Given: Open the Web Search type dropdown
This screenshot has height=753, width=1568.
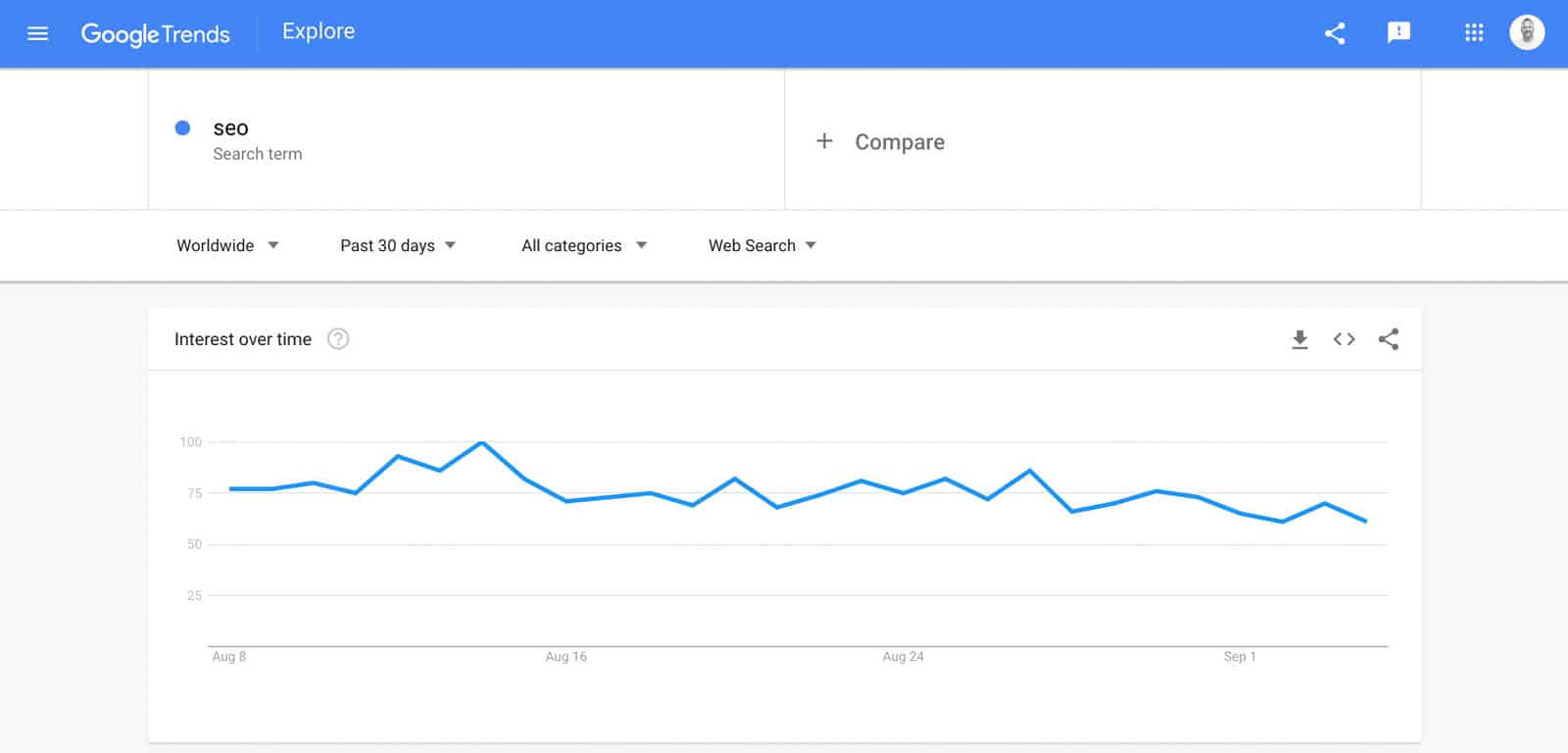Looking at the screenshot, I should (762, 245).
